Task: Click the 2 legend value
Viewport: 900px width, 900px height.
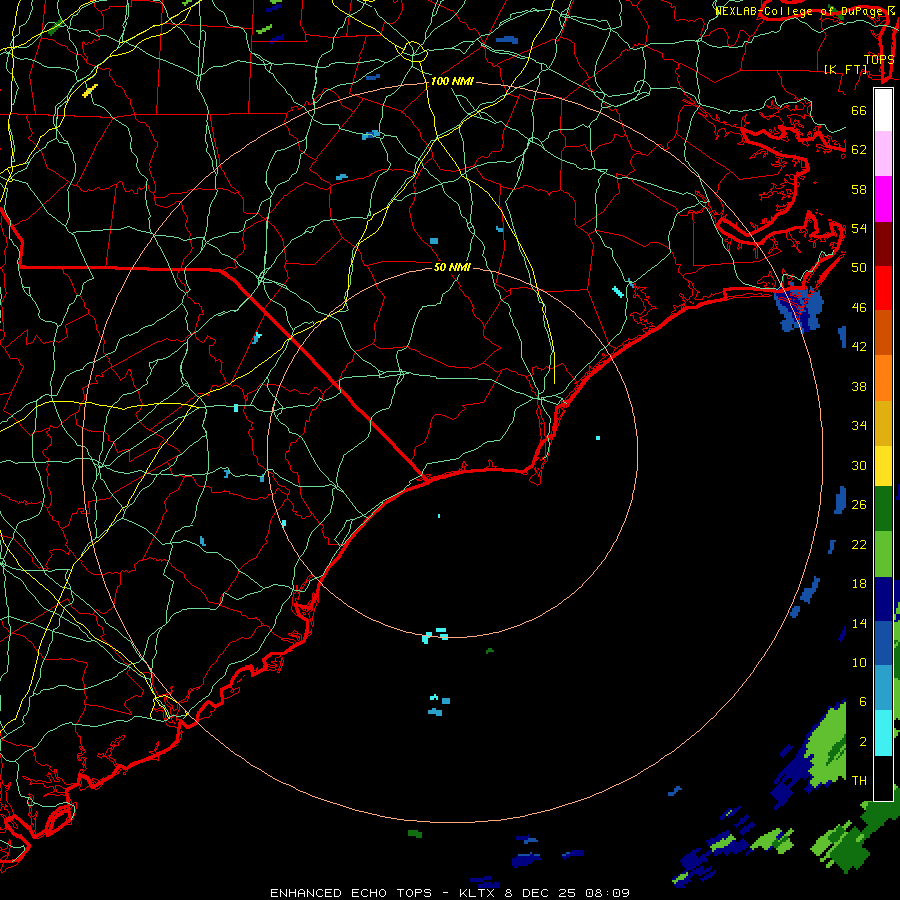Action: tap(863, 742)
